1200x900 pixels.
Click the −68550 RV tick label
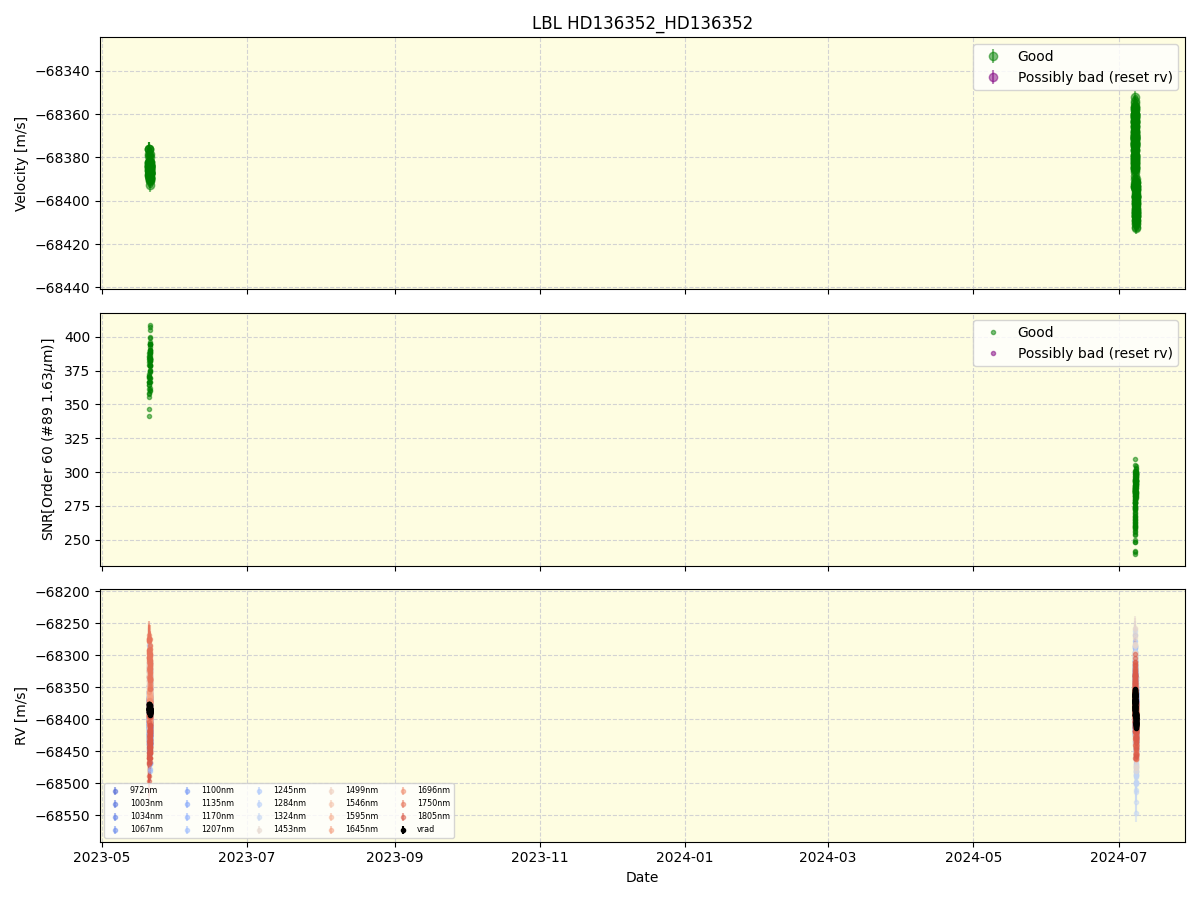65,815
